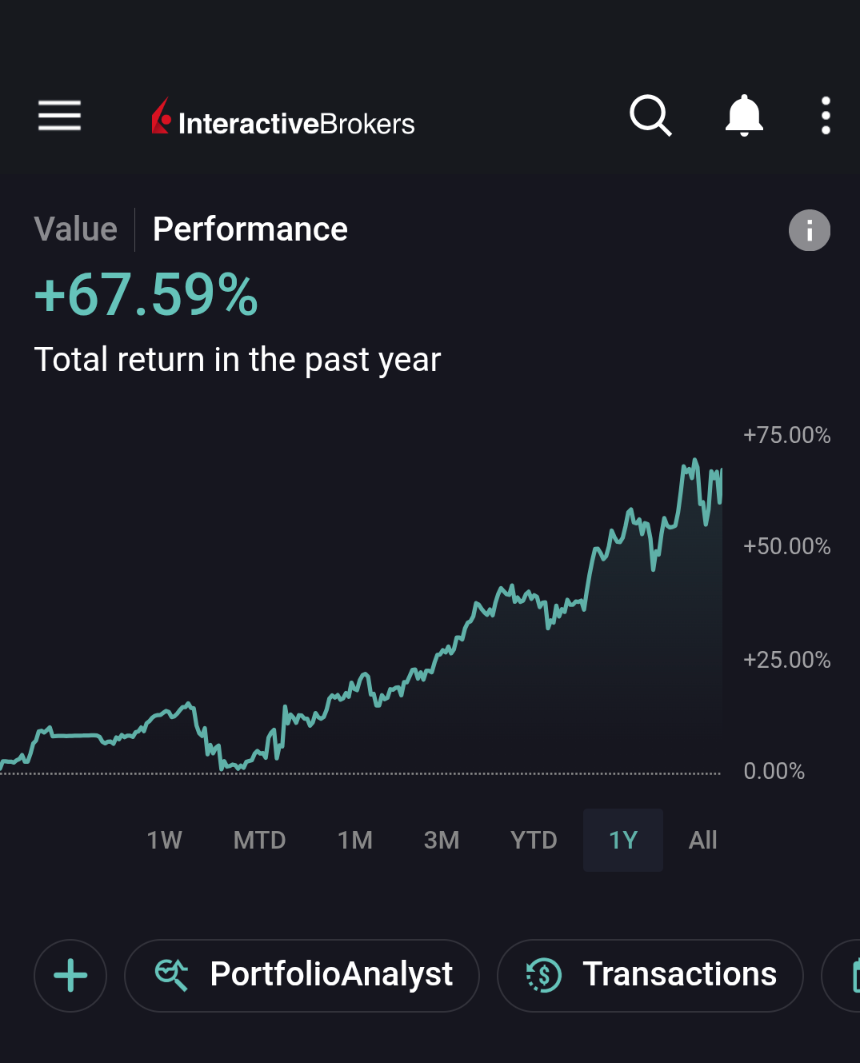Image resolution: width=860 pixels, height=1063 pixels.
Task: Open notifications bell icon
Action: [743, 116]
